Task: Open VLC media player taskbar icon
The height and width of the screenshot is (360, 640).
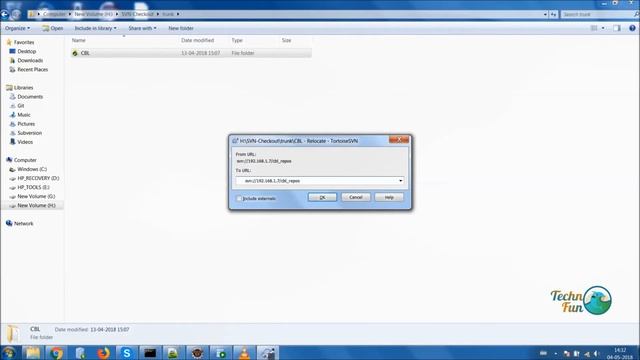Action: point(244,353)
